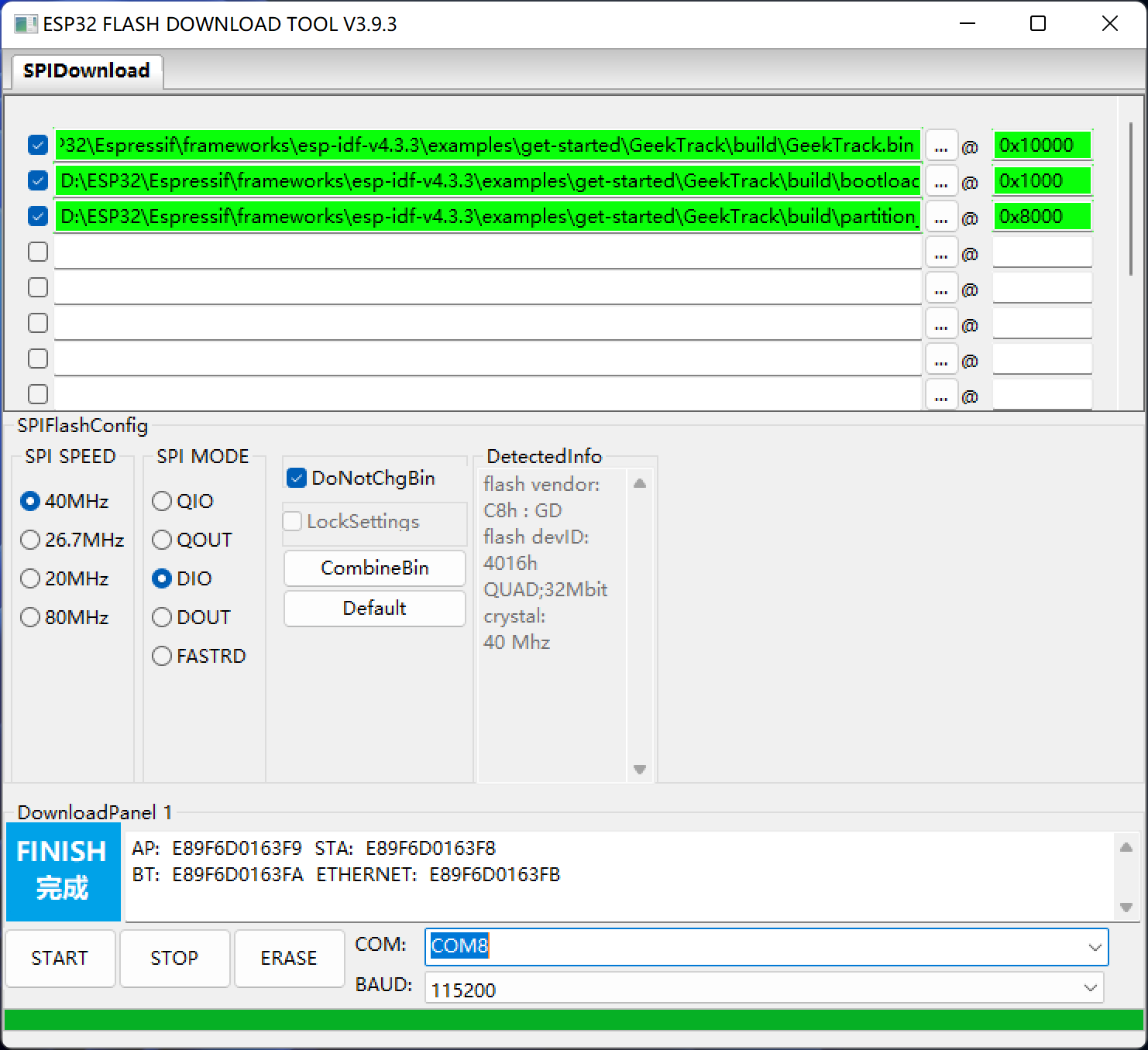Click the file list vertical scrollbar
The width and height of the screenshot is (1148, 1050).
pyautogui.click(x=1132, y=199)
